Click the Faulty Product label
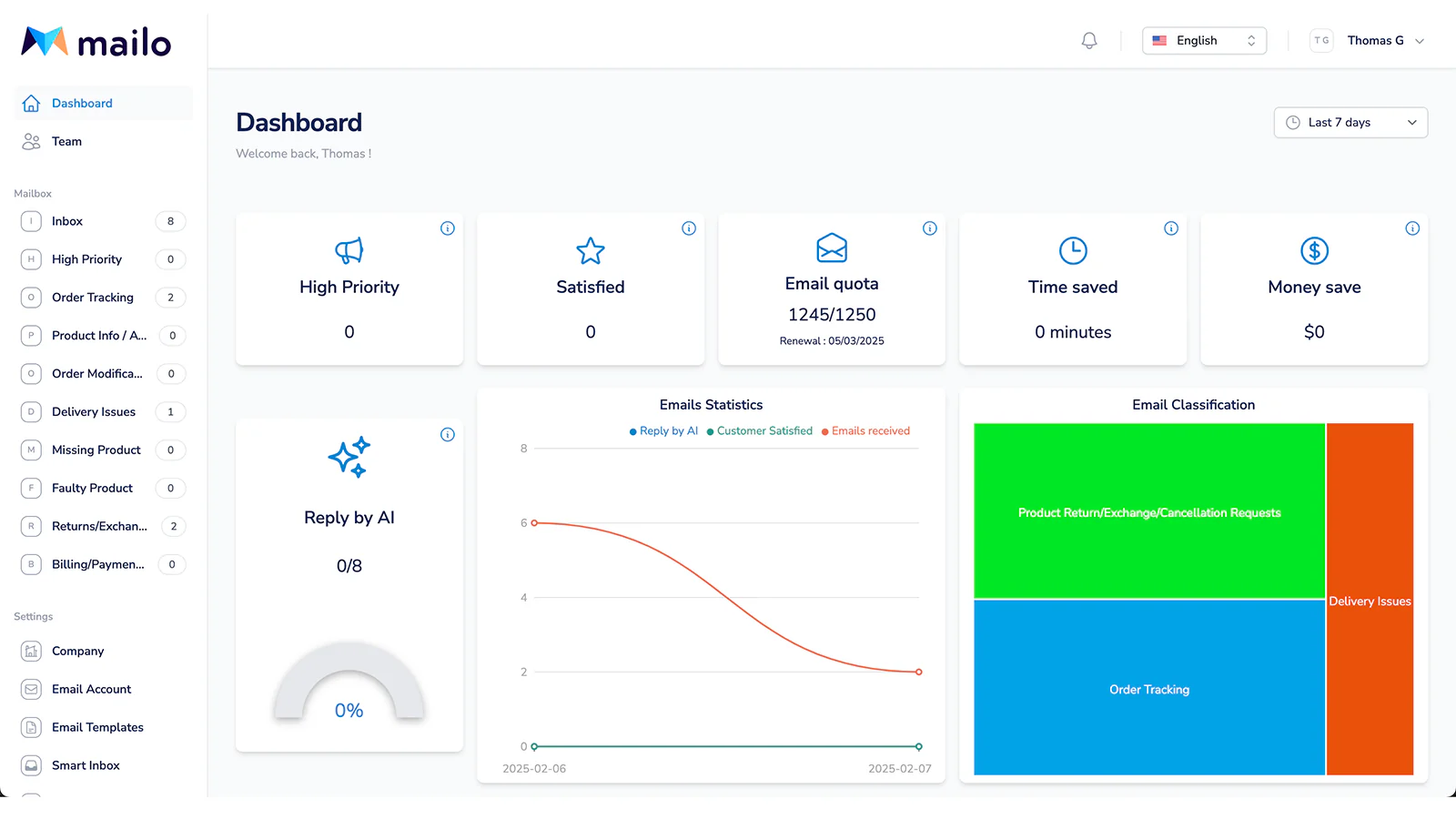 coord(92,489)
